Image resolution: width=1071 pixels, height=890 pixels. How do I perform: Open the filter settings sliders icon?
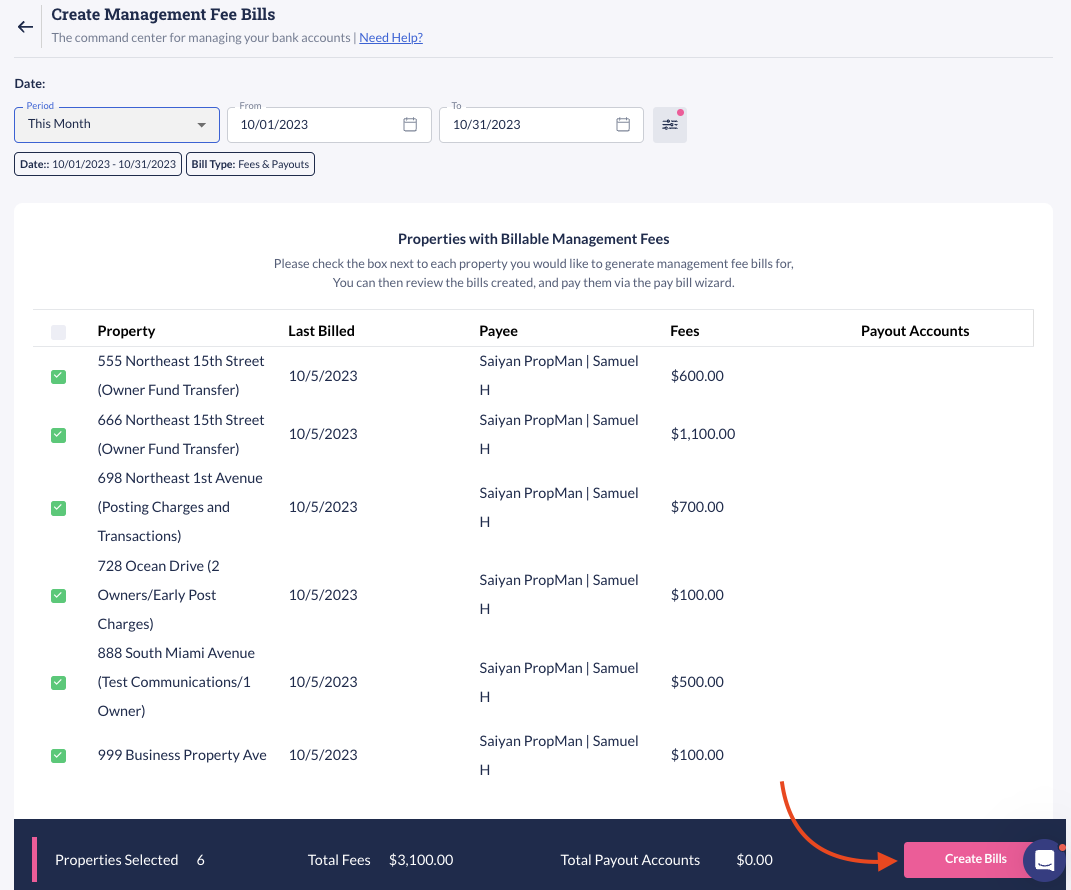[x=669, y=125]
